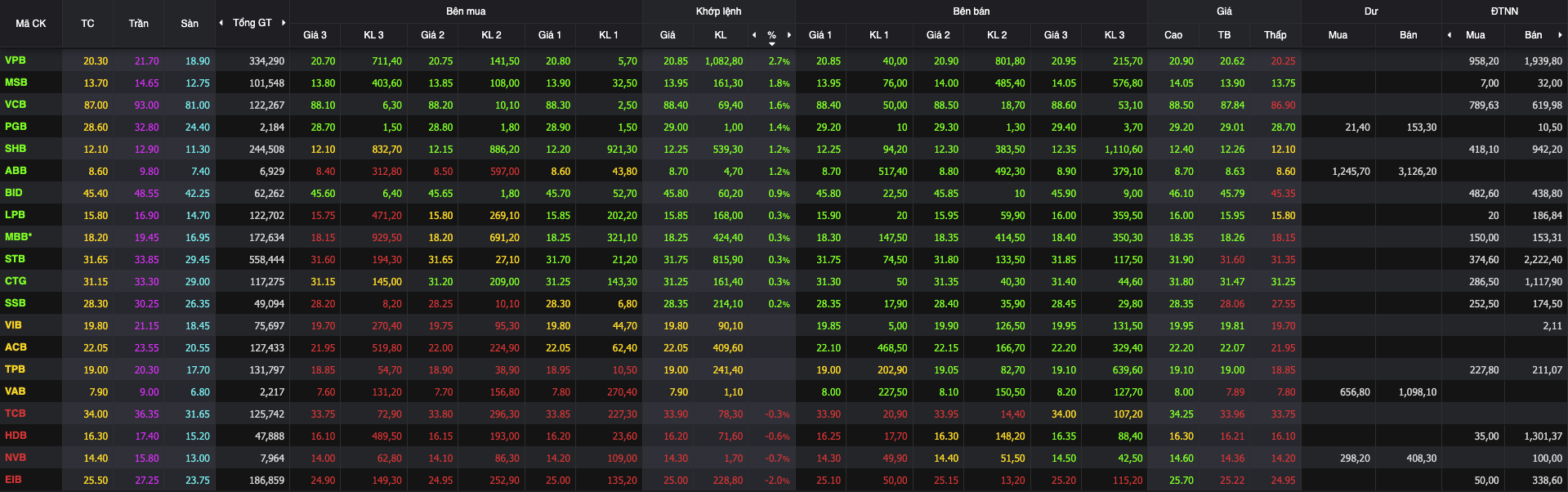Screen dimensions: 1568x492
Task: Click STB's total value 558,444
Action: [267, 260]
